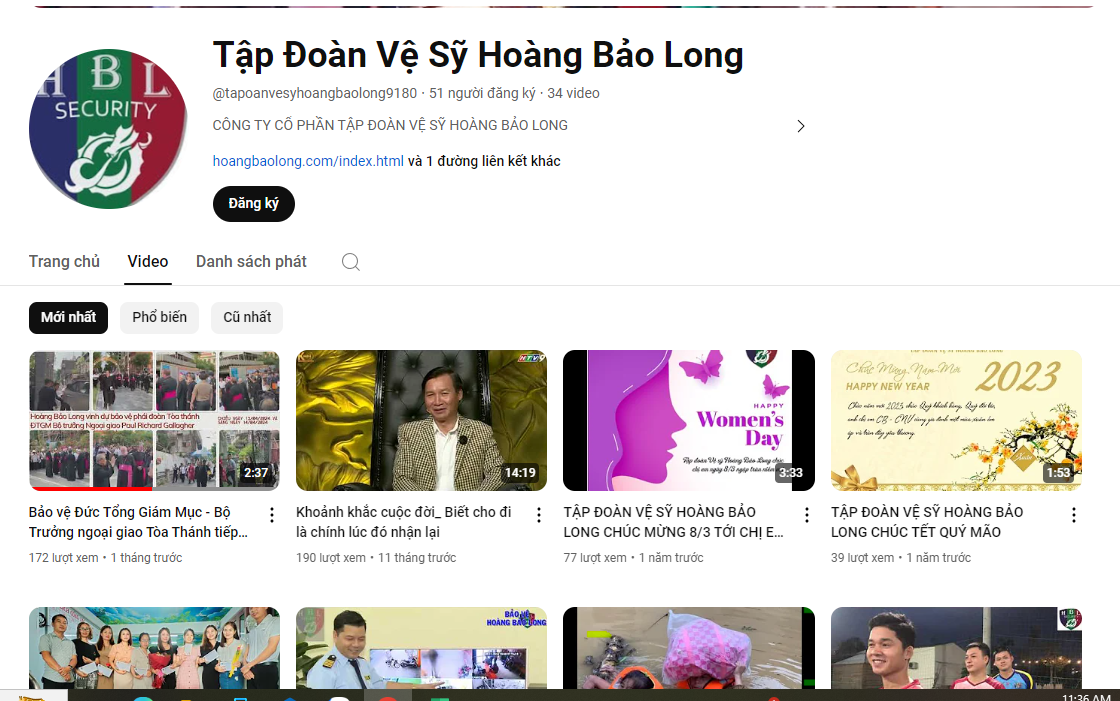
Task: Select the Cũ nhất sort filter
Action: point(247,318)
